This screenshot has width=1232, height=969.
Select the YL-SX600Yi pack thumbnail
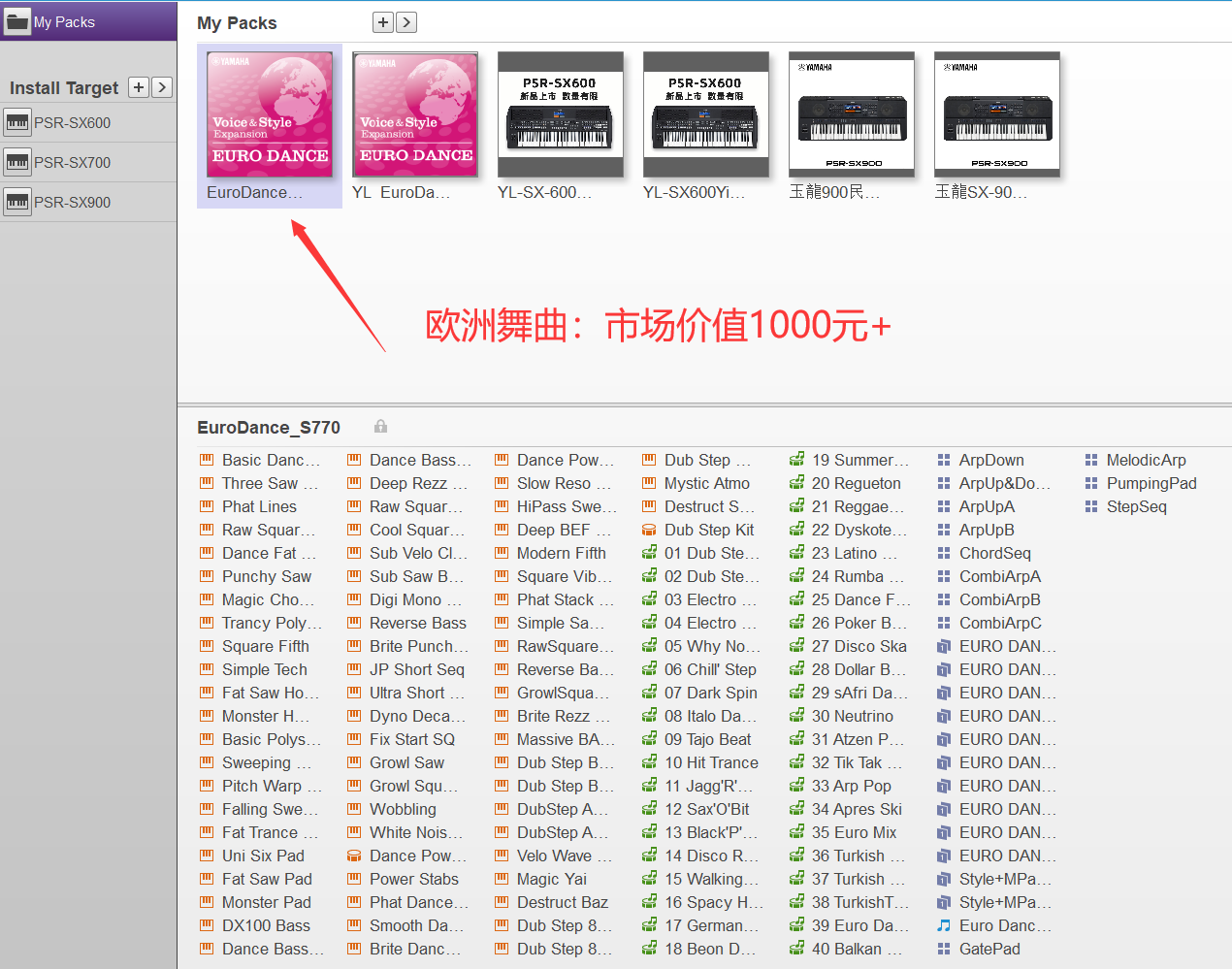coord(706,114)
